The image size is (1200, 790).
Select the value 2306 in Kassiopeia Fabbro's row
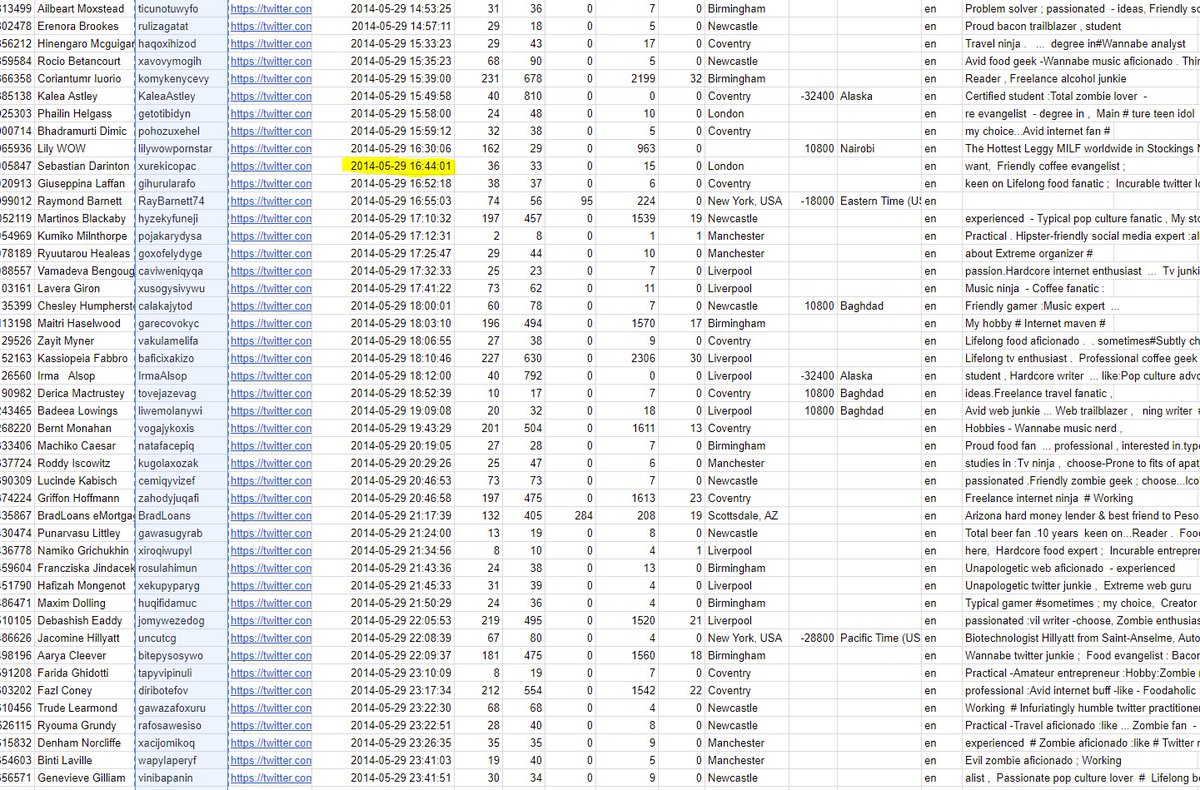[x=642, y=359]
